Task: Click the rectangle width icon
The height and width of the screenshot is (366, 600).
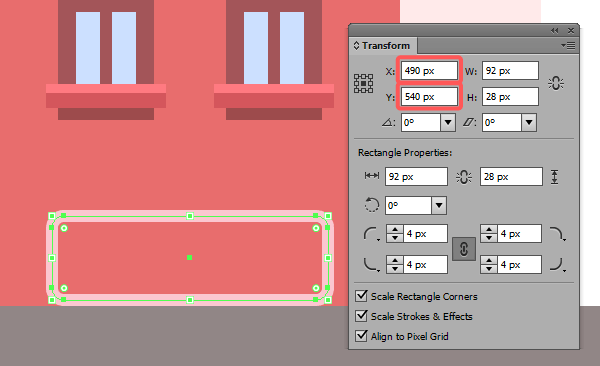Action: [x=372, y=176]
